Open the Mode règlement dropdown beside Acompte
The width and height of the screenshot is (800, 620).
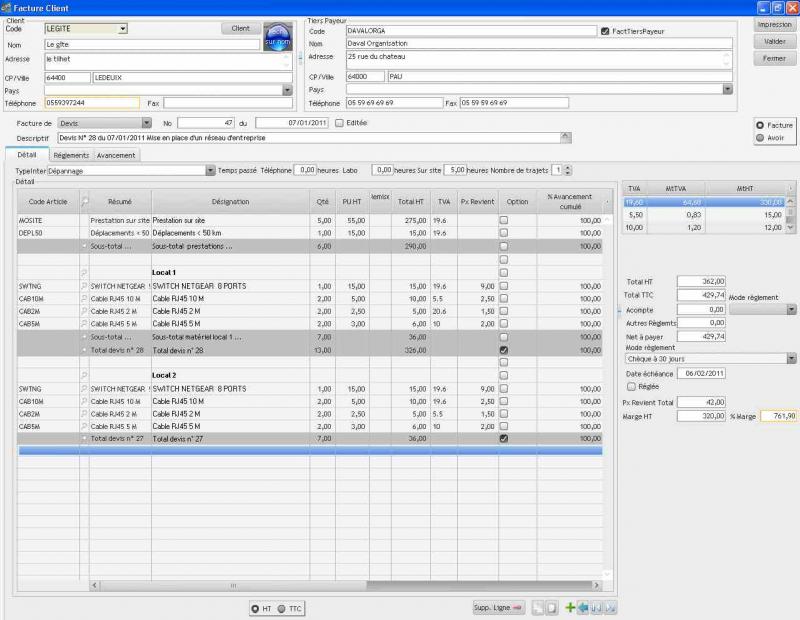(x=791, y=309)
